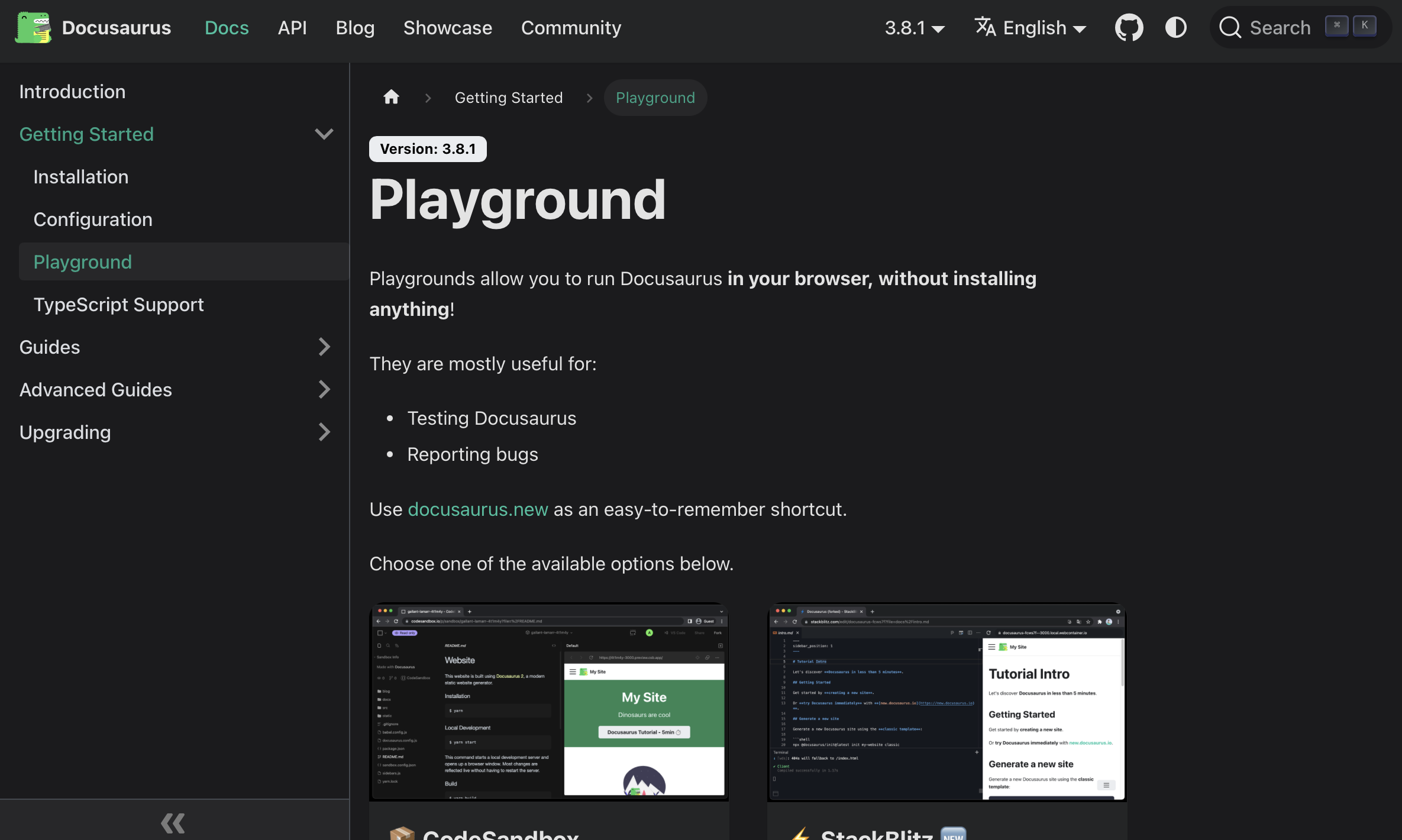This screenshot has height=840, width=1402.
Task: Select the Playground sidebar entry
Action: point(83,261)
